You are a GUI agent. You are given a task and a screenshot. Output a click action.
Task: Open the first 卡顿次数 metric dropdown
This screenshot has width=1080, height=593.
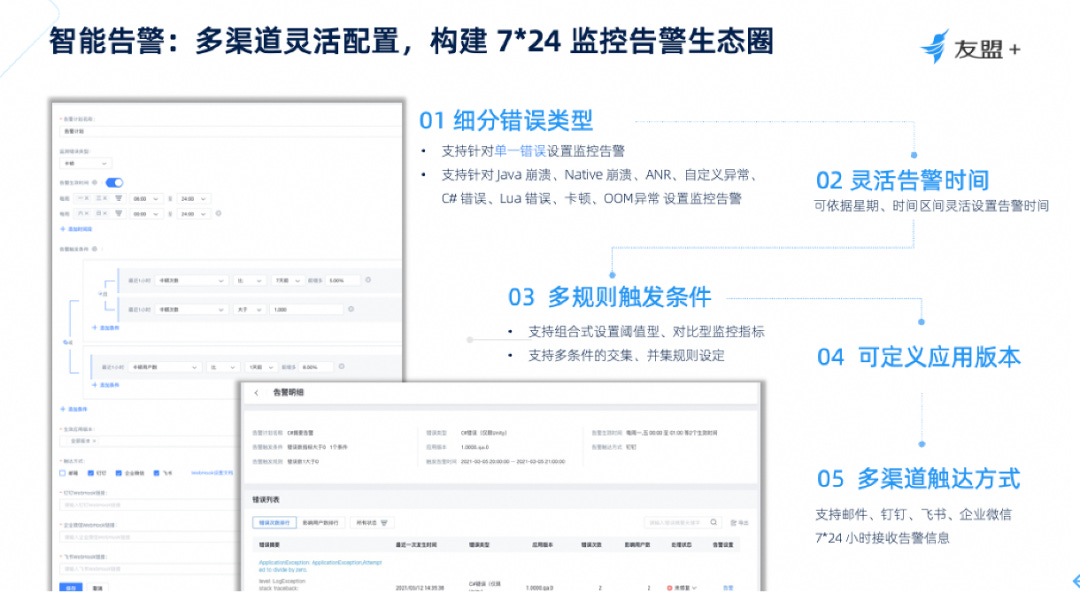pyautogui.click(x=191, y=280)
